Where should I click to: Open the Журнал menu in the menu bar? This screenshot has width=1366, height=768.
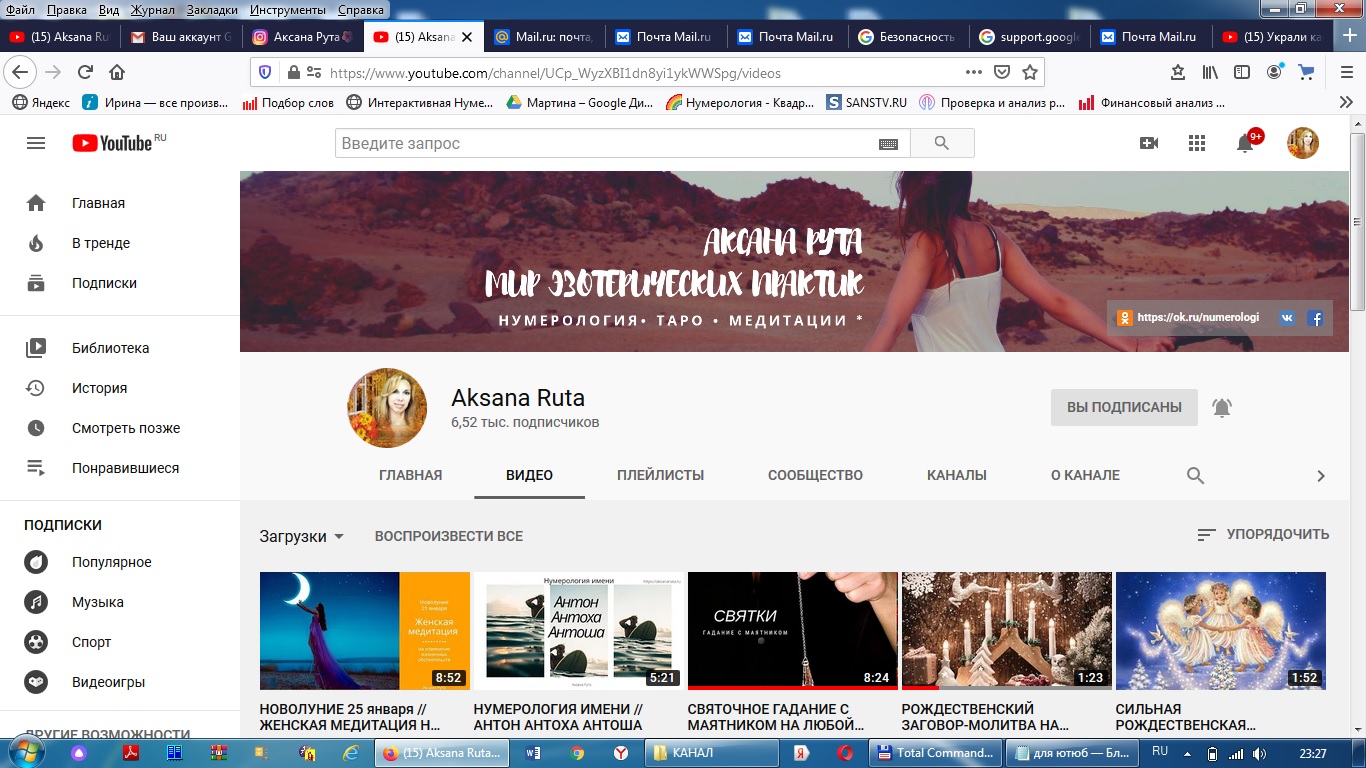coord(152,10)
